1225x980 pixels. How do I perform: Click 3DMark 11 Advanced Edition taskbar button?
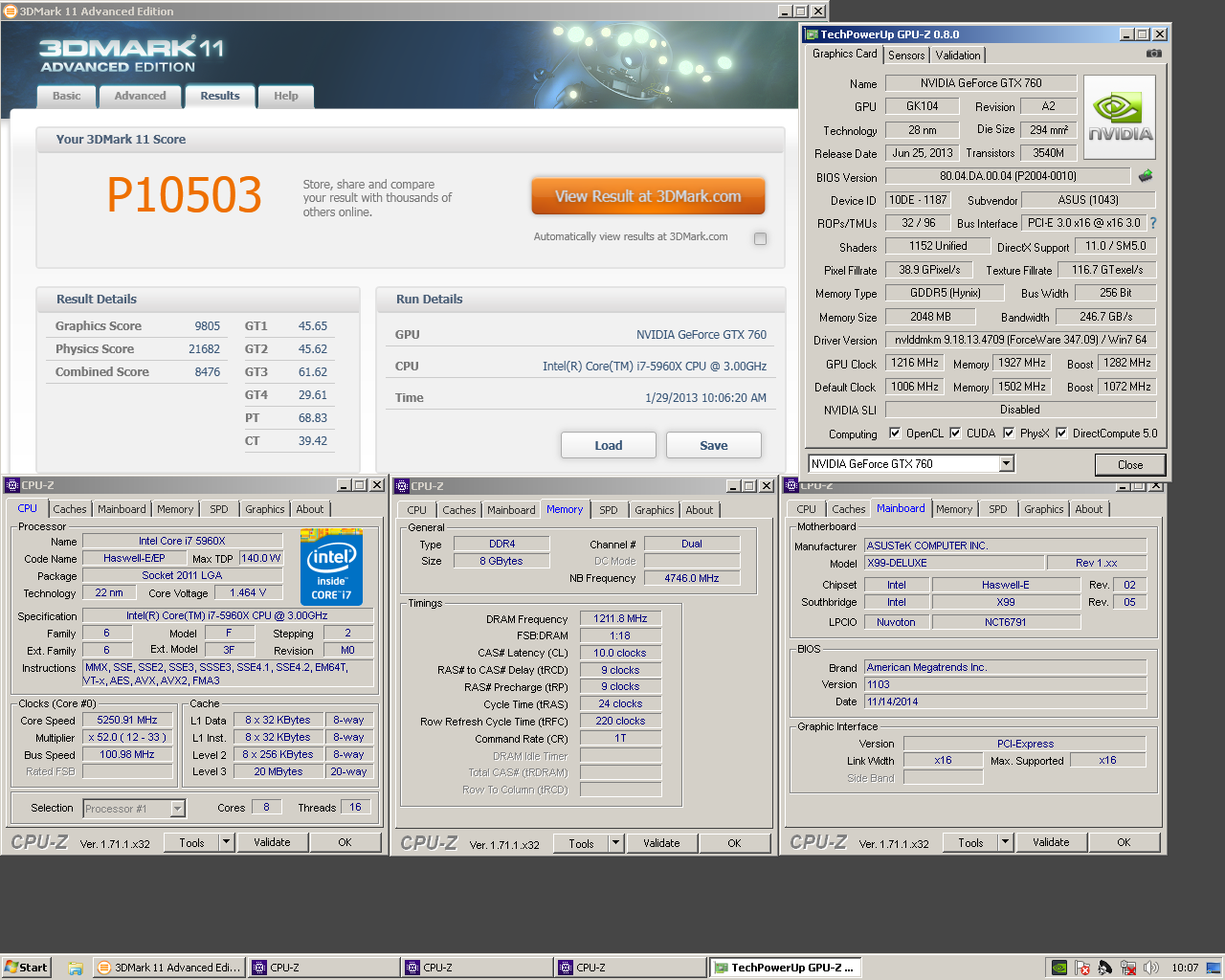click(169, 968)
